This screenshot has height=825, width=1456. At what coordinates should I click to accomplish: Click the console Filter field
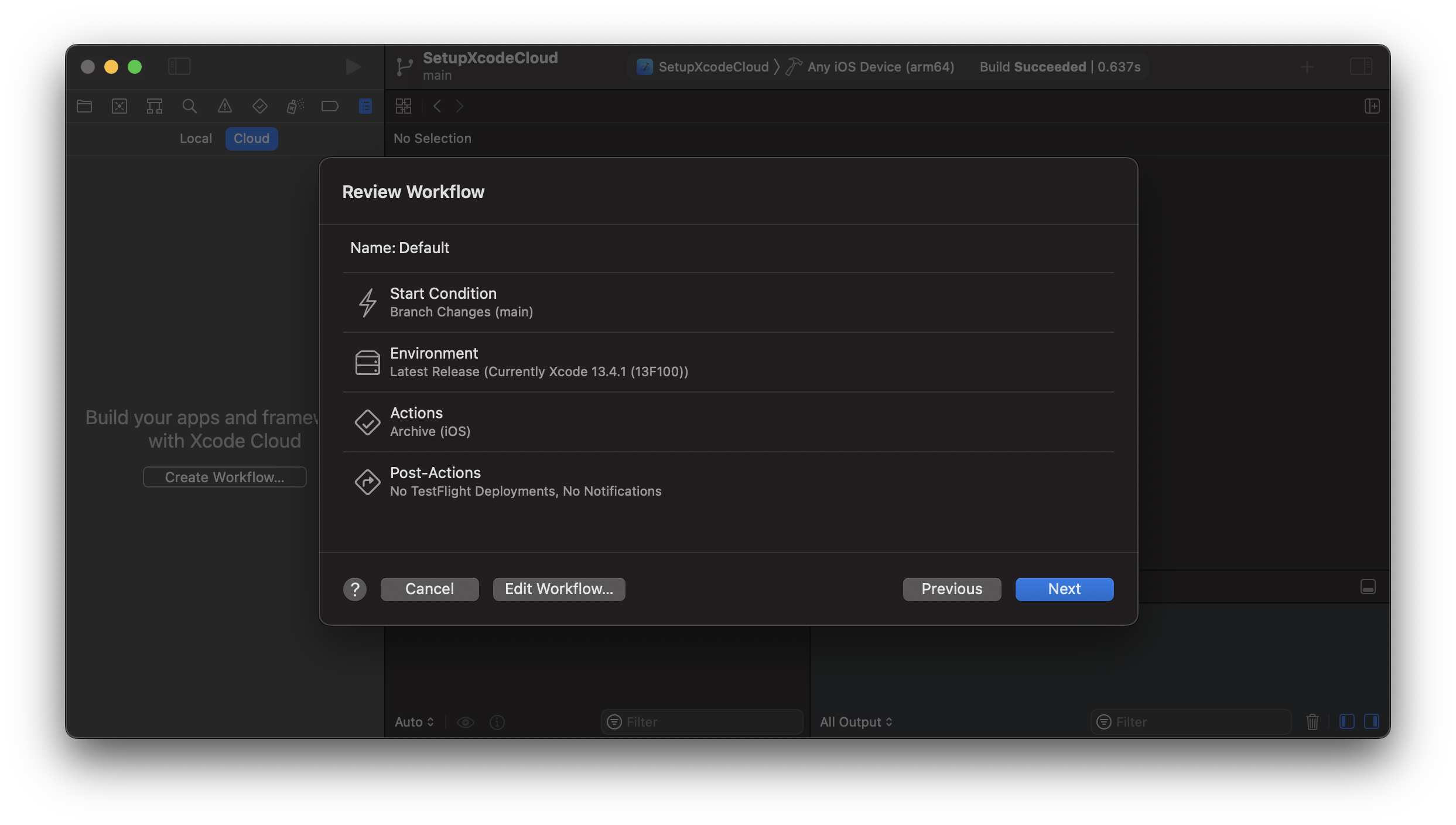tap(1191, 722)
